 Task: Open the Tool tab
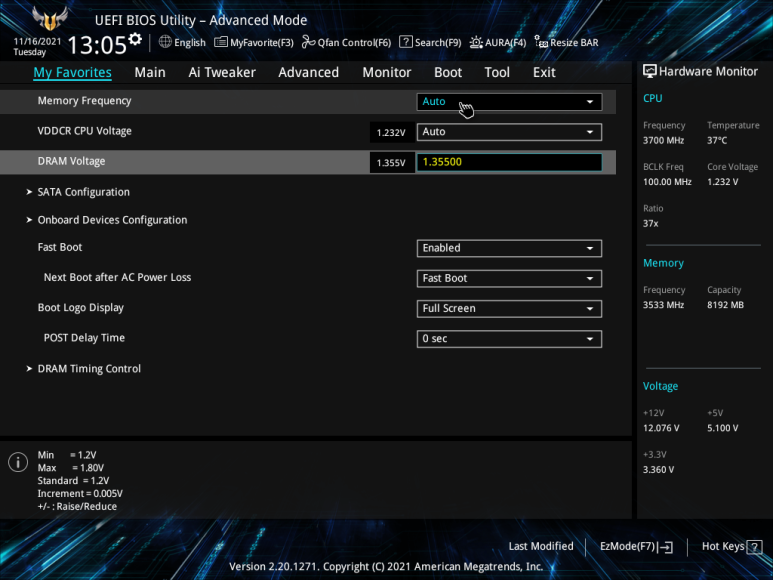tap(497, 72)
